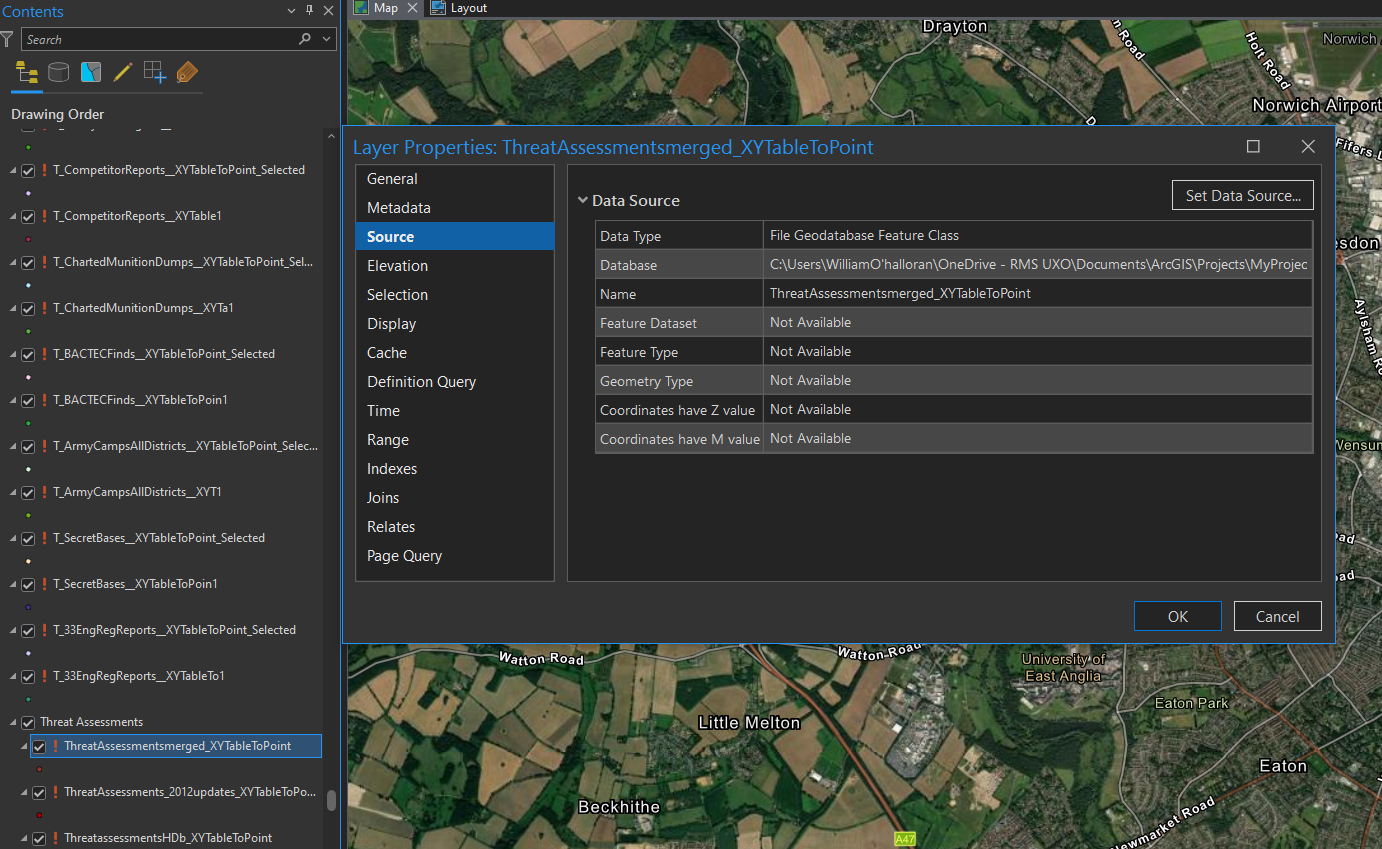Open List By Selection in Contents panel
The width and height of the screenshot is (1382, 849).
(x=90, y=72)
